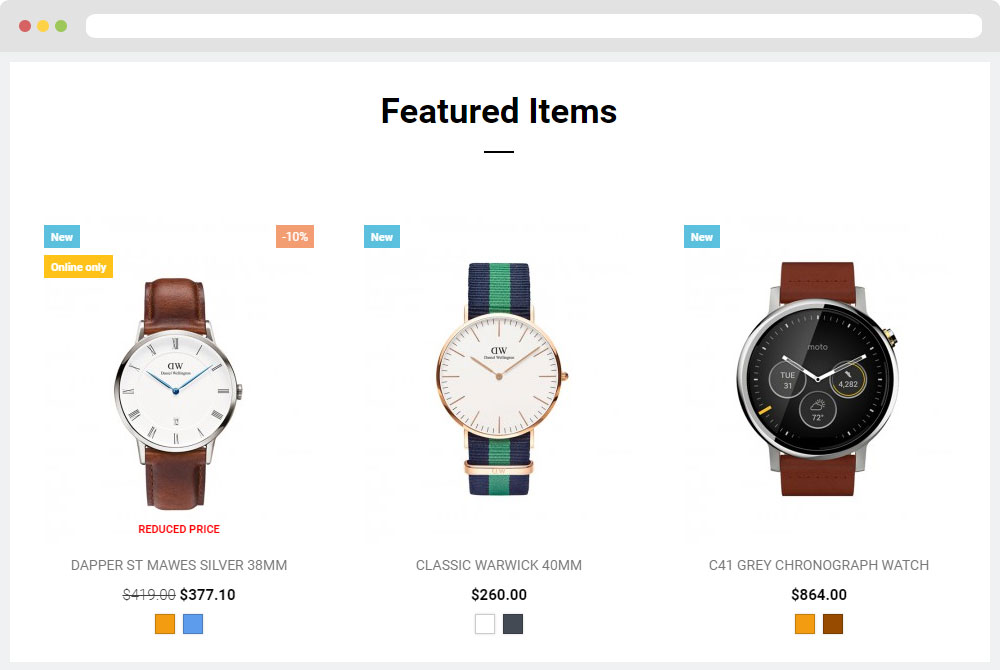Click the Online only yellow badge
Screen dimensions: 1000x670
[78, 266]
